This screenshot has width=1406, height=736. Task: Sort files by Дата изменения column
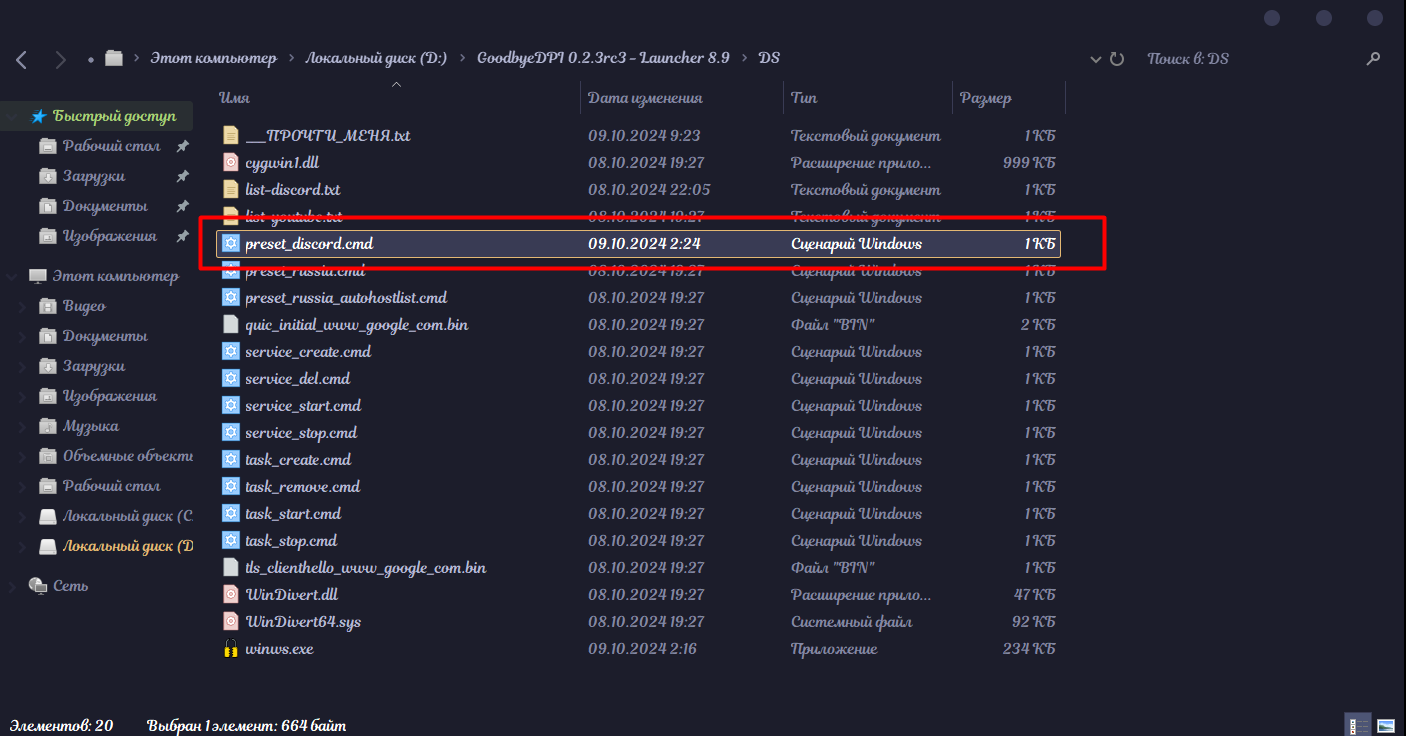(645, 98)
